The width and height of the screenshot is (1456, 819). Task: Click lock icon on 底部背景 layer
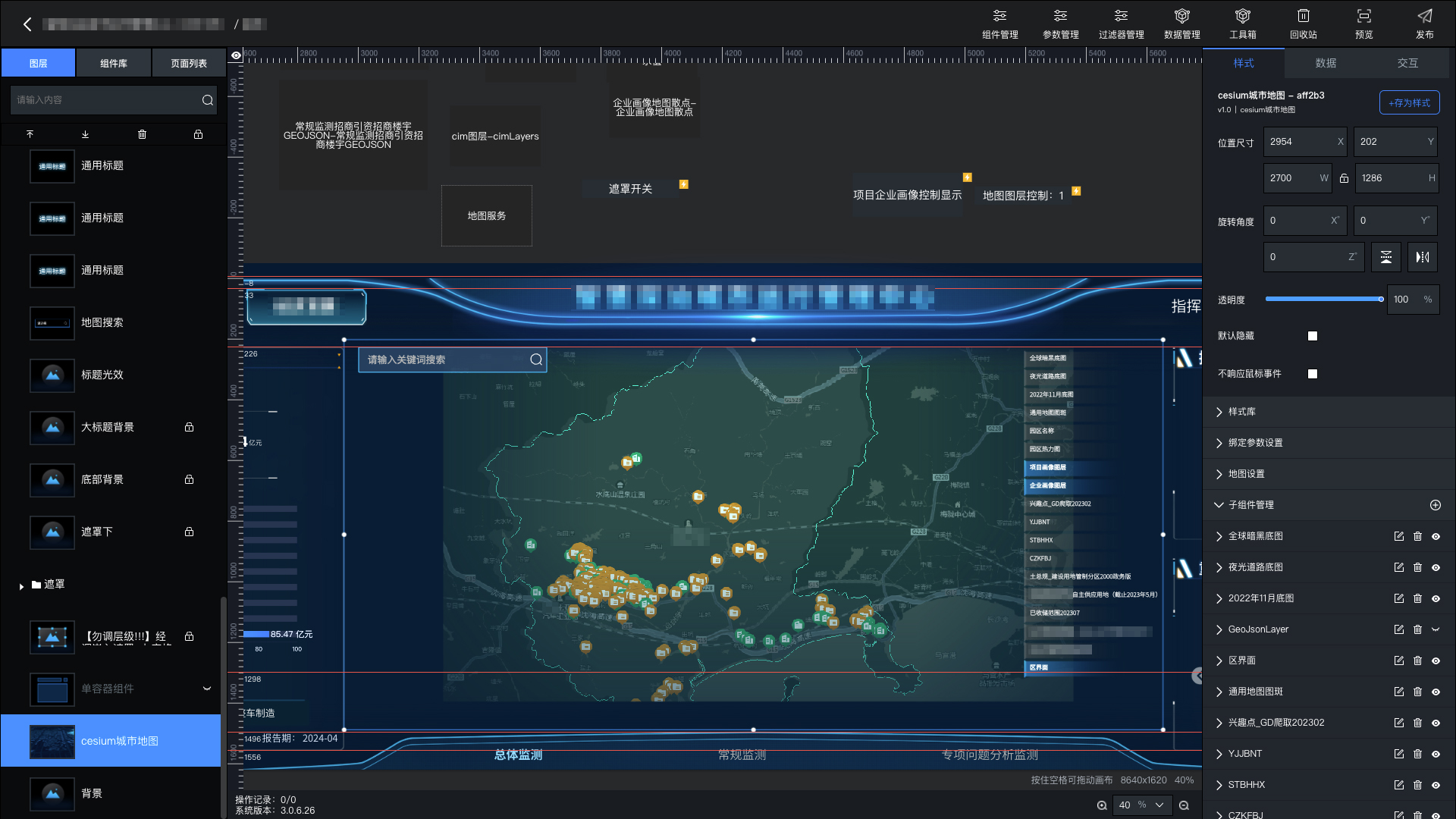point(189,479)
